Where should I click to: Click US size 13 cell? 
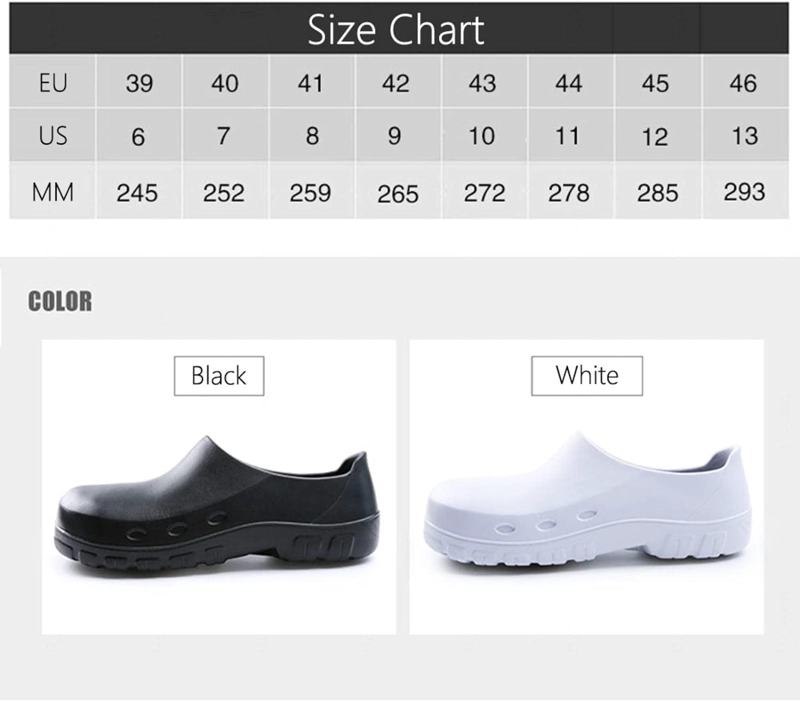pos(745,135)
